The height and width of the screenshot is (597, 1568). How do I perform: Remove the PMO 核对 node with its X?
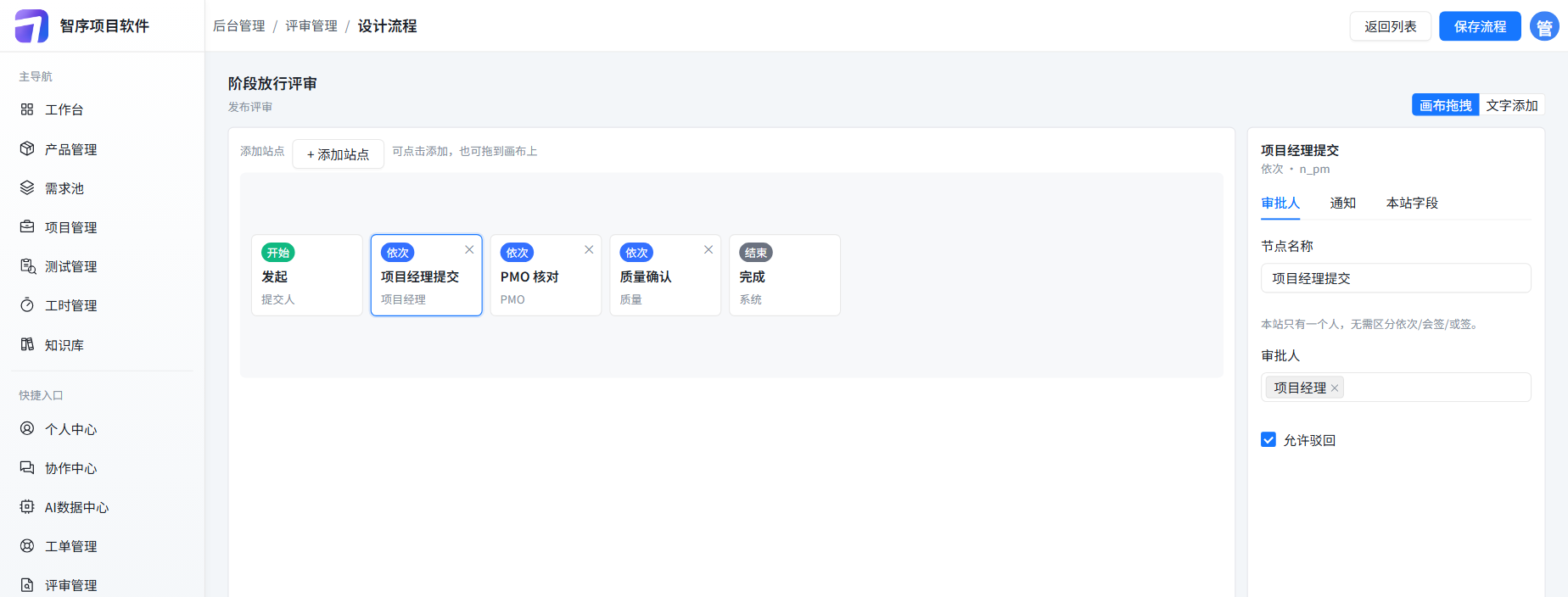coord(589,249)
